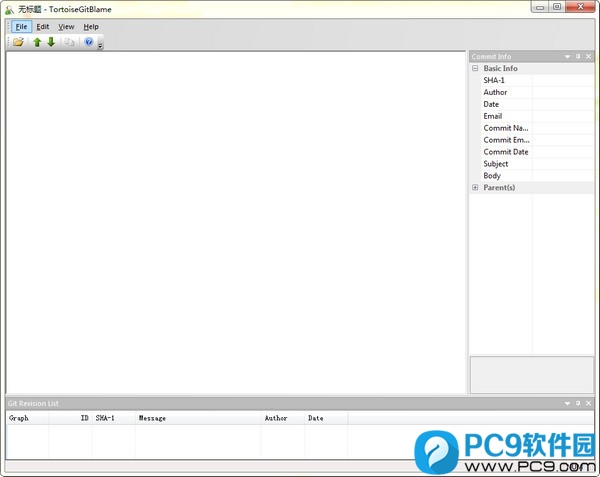Select the Commit Em... property row
Screen dimensions: 600x477
537,140
